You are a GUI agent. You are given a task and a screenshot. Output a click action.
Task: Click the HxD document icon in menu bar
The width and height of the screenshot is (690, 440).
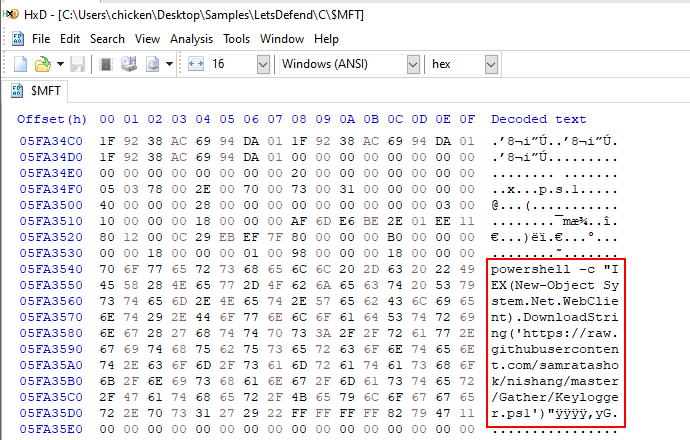(x=18, y=39)
